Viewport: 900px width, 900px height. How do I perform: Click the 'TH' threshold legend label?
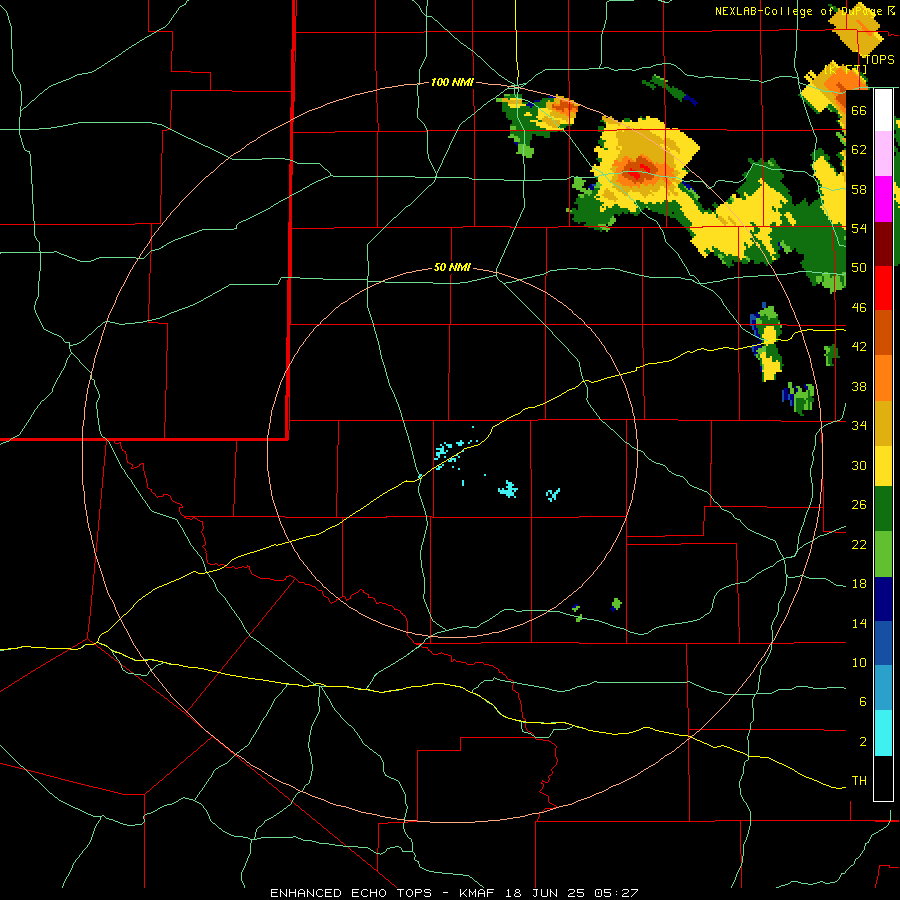(859, 780)
